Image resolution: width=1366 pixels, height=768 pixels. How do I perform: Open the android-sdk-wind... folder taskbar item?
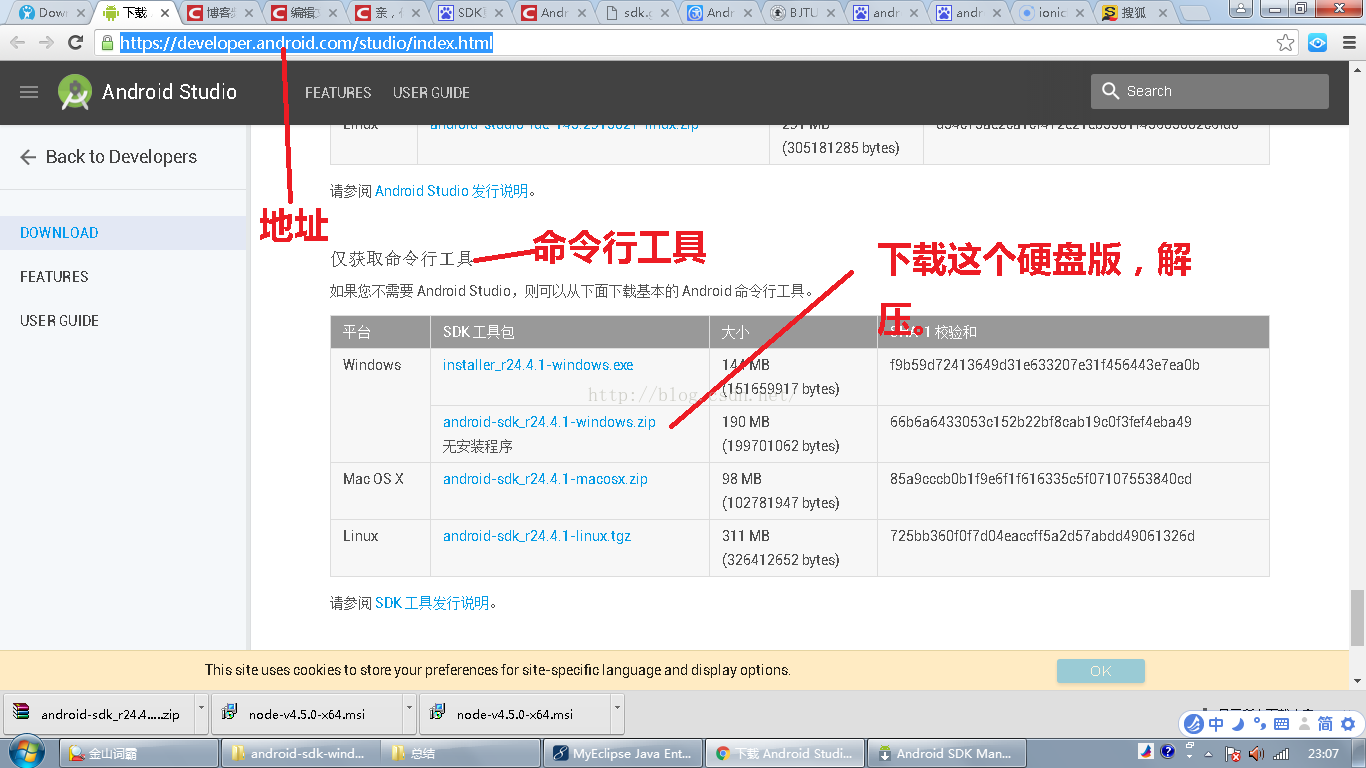point(300,753)
